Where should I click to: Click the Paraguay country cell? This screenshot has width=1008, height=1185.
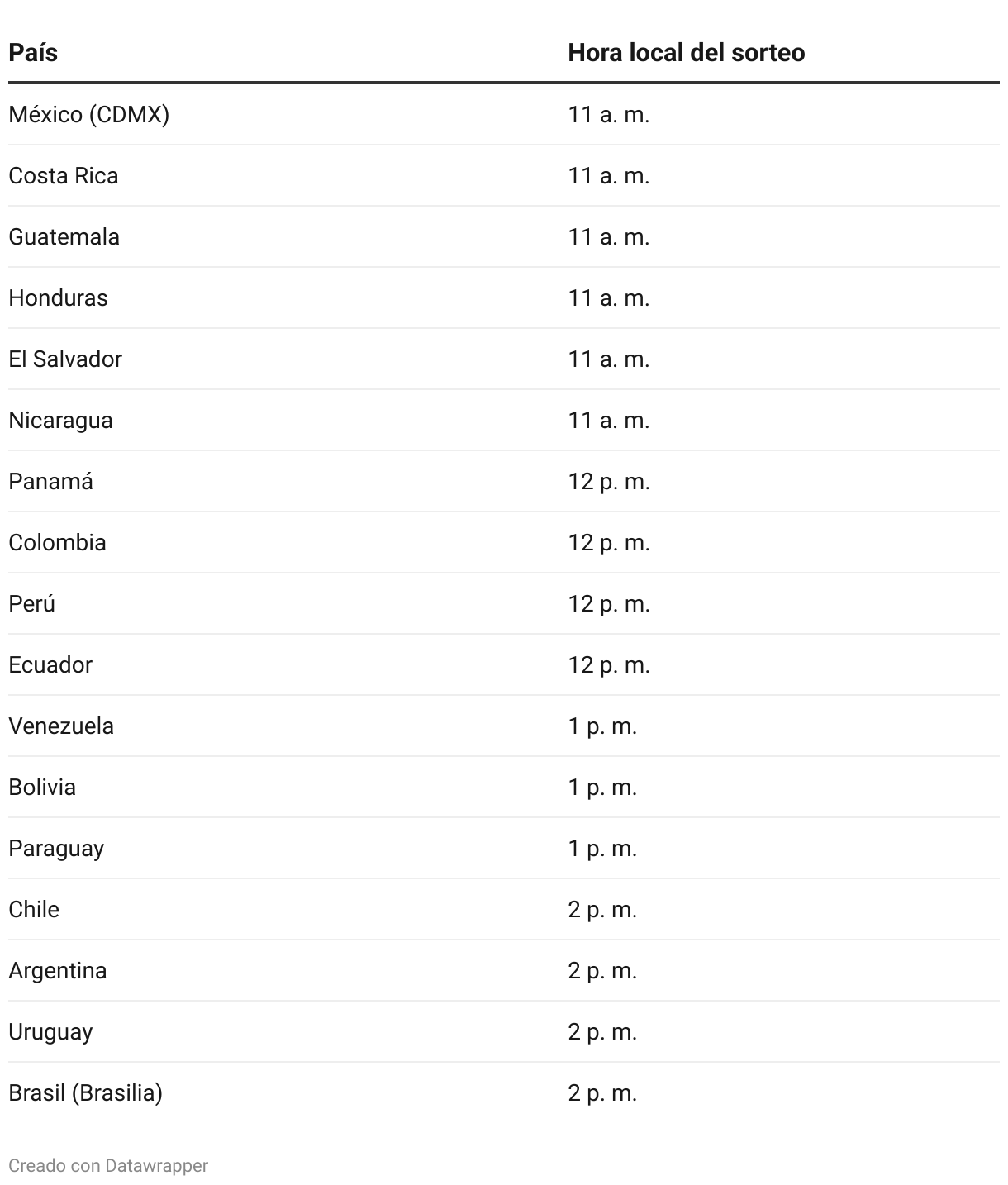tap(56, 848)
